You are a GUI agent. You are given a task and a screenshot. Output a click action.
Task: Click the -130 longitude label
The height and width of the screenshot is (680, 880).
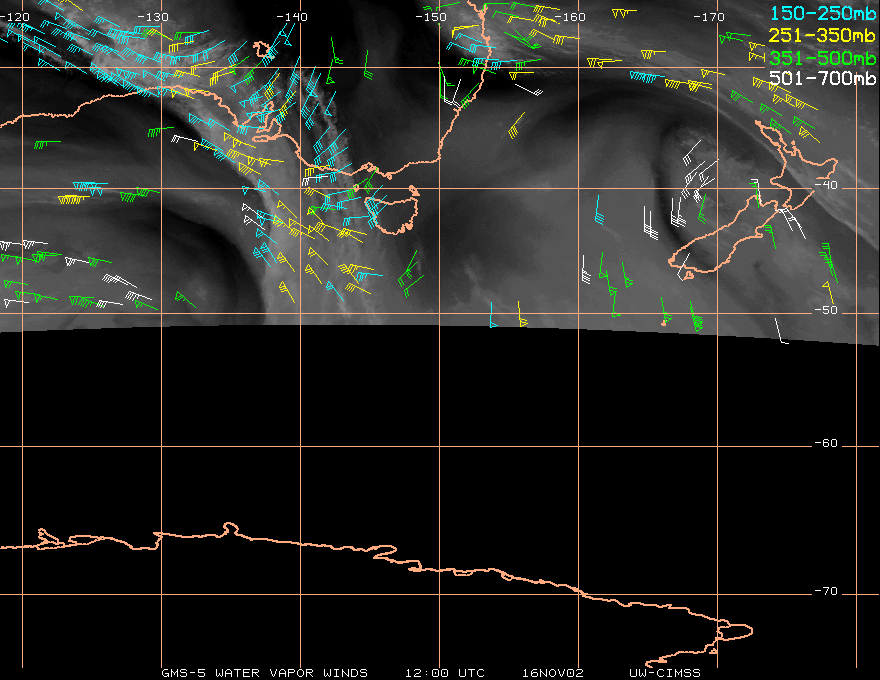click(153, 17)
